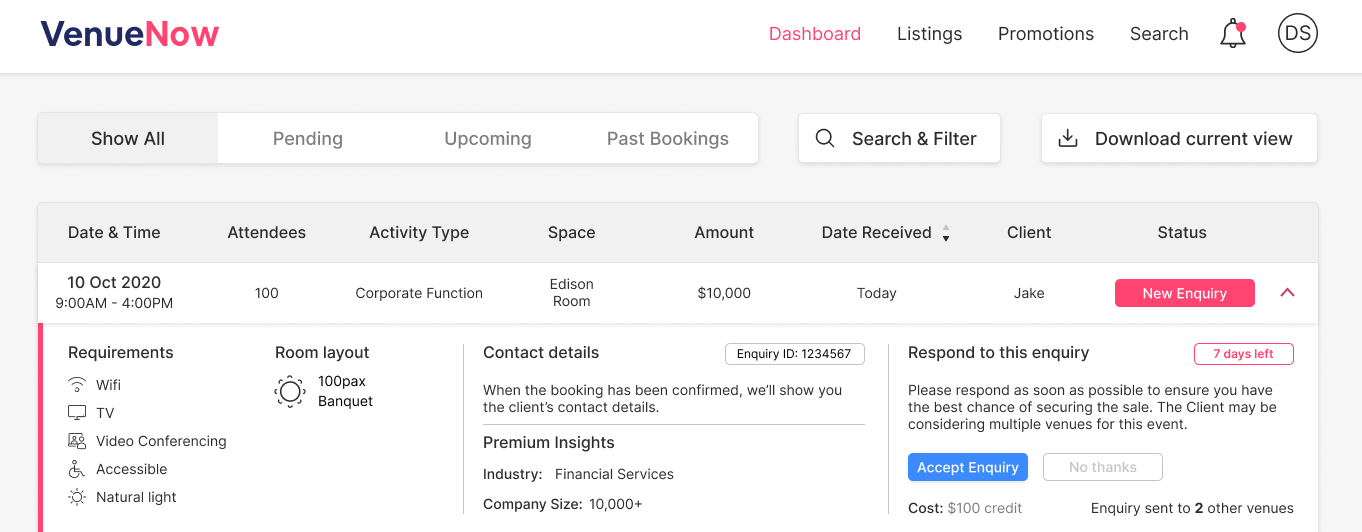This screenshot has height=532, width=1362.
Task: Download current view
Action: click(x=1179, y=139)
